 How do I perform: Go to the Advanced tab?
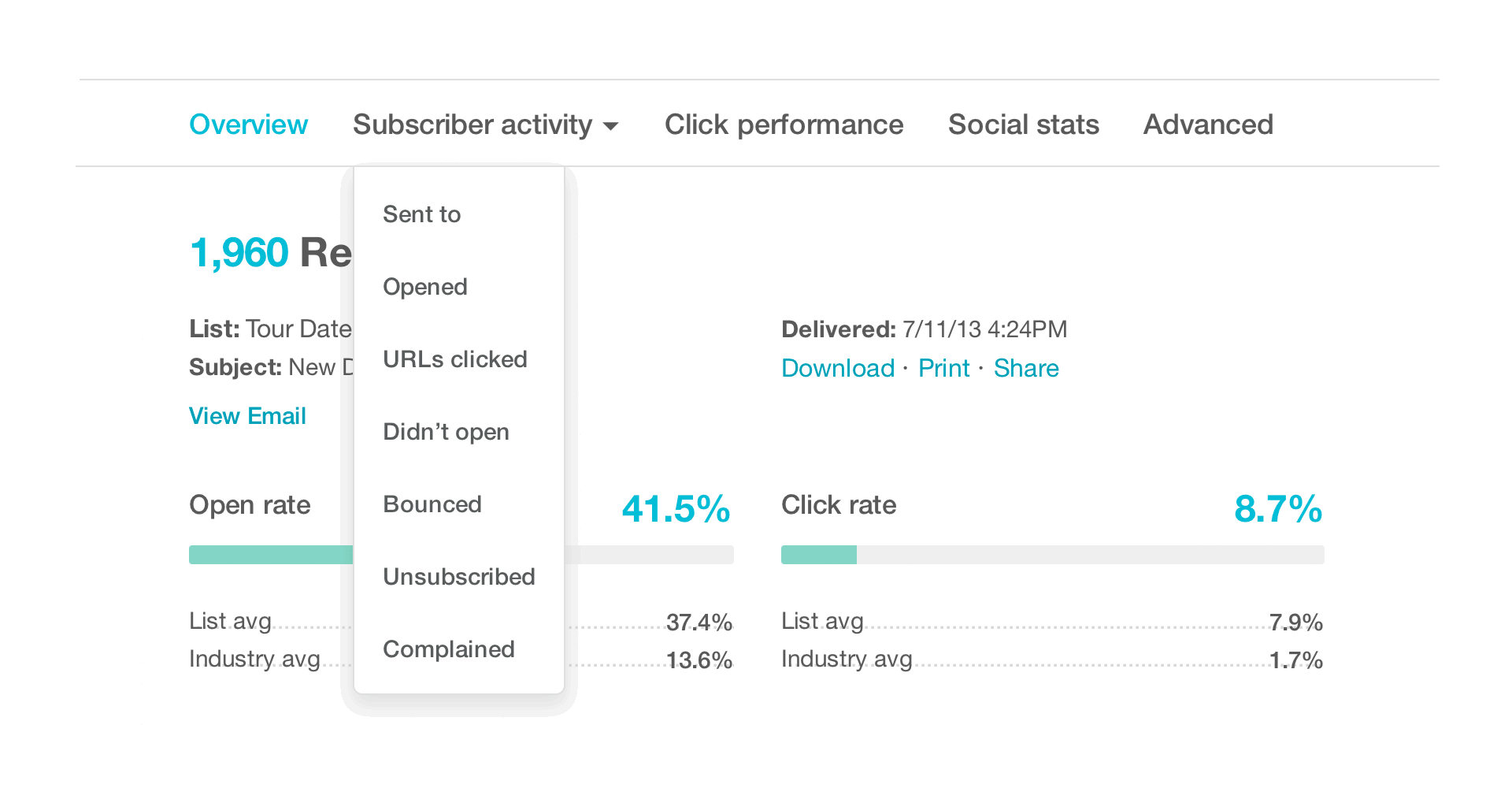tap(1208, 125)
